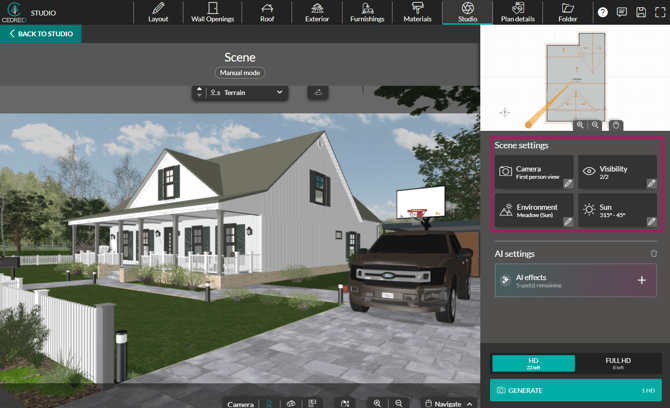670x408 pixels.
Task: Edit Environment settings with pencil icon
Action: [x=568, y=222]
